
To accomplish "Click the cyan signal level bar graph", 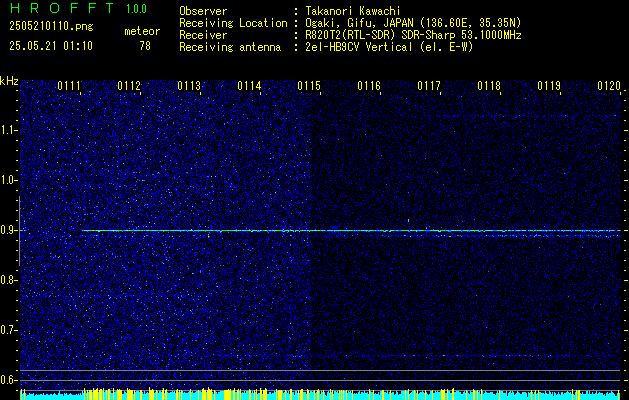I will pyautogui.click(x=320, y=394).
